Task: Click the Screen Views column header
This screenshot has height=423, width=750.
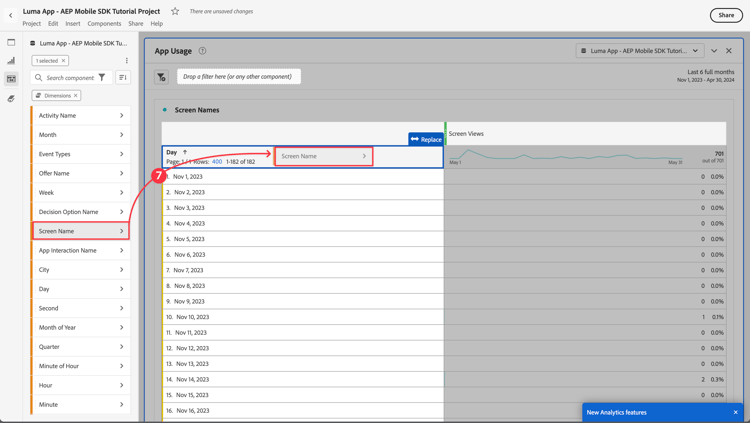Action: pyautogui.click(x=466, y=134)
